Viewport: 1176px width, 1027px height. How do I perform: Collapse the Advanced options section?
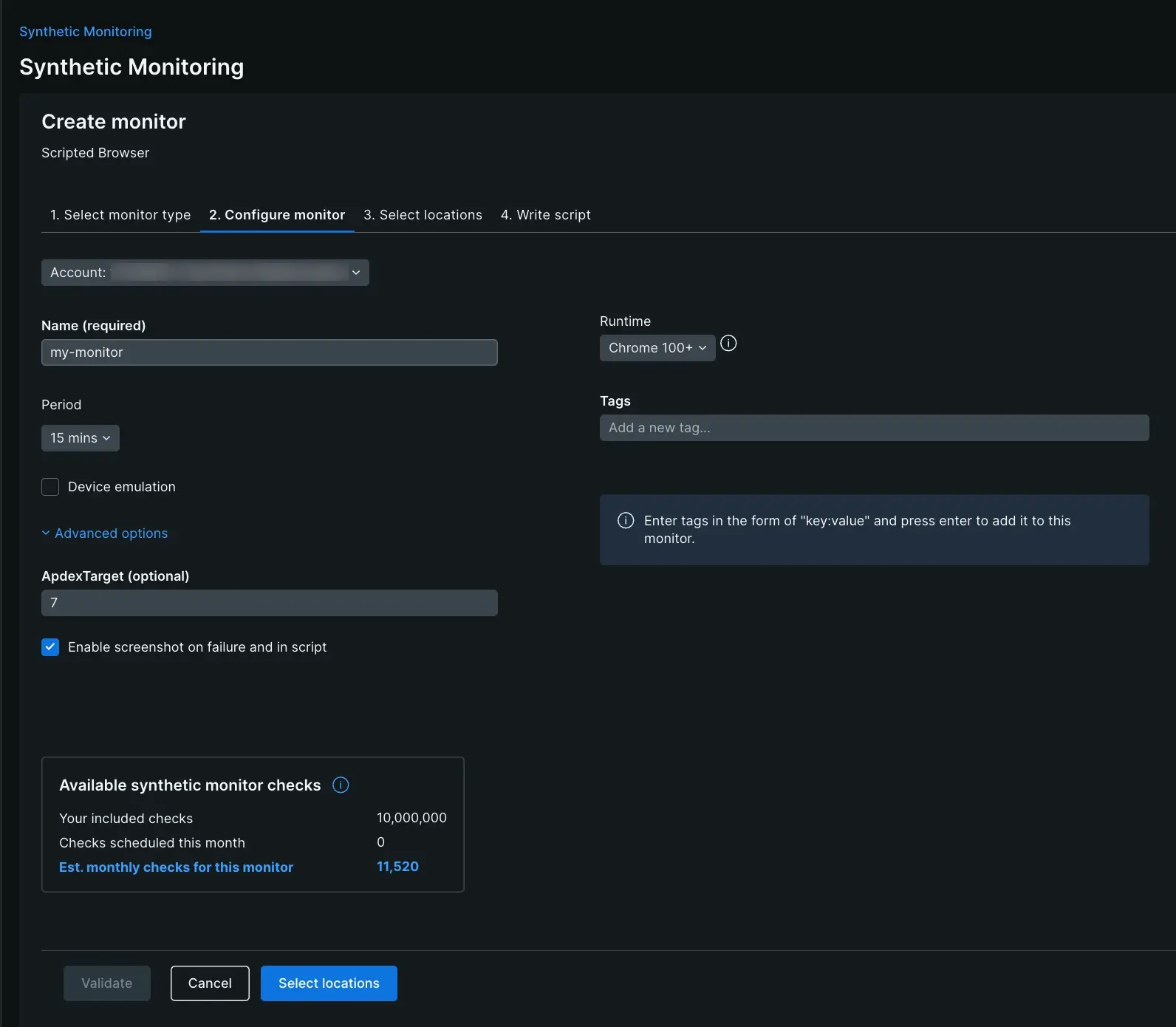(105, 533)
